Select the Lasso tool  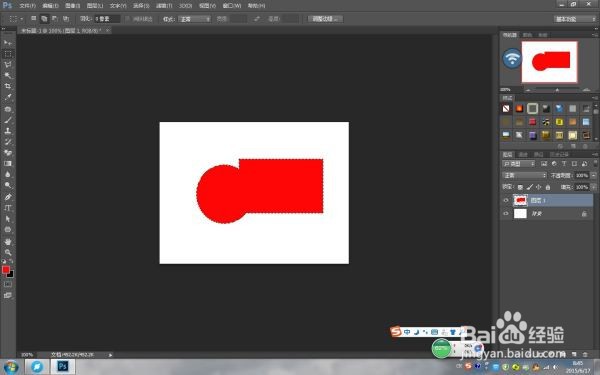8,65
